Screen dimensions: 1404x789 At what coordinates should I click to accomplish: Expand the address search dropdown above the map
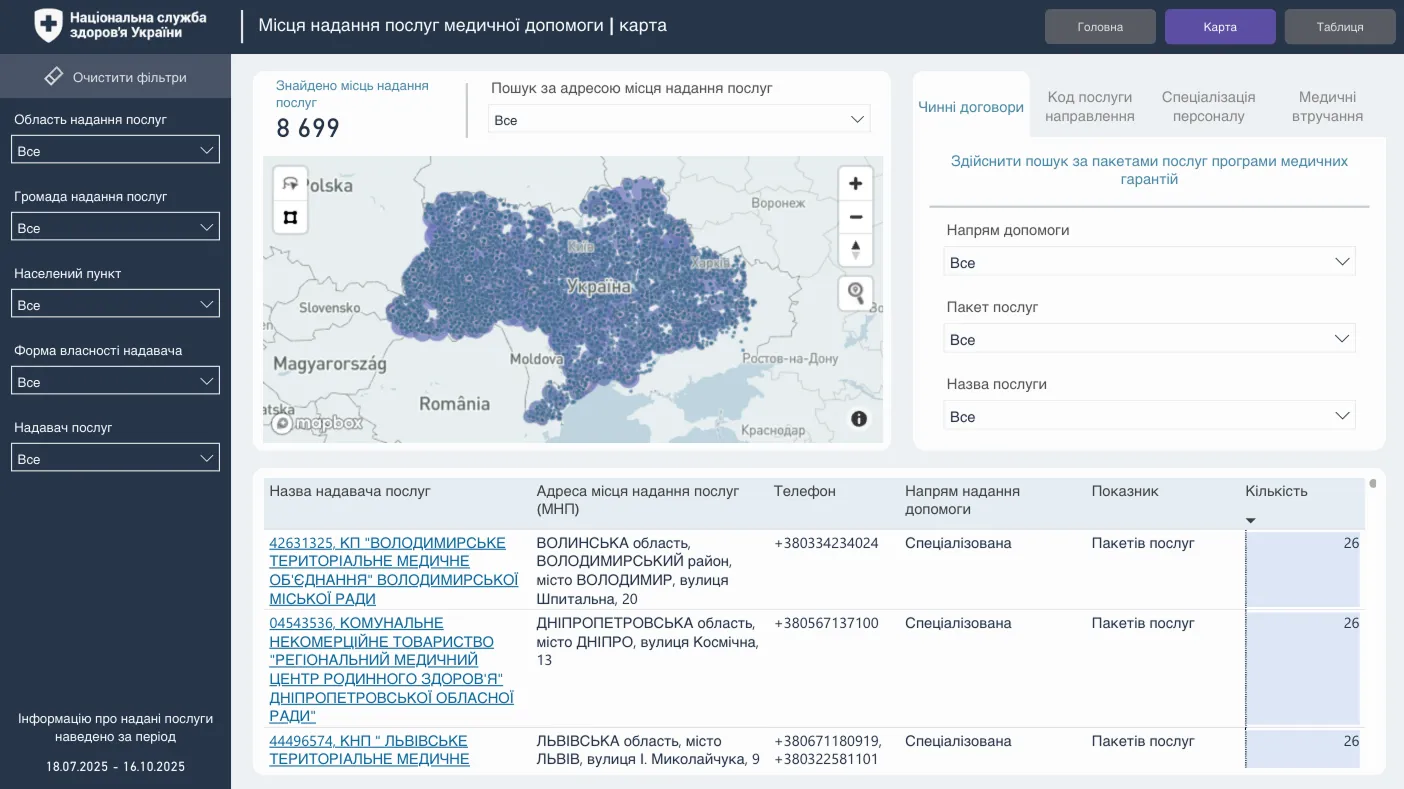[x=679, y=120]
